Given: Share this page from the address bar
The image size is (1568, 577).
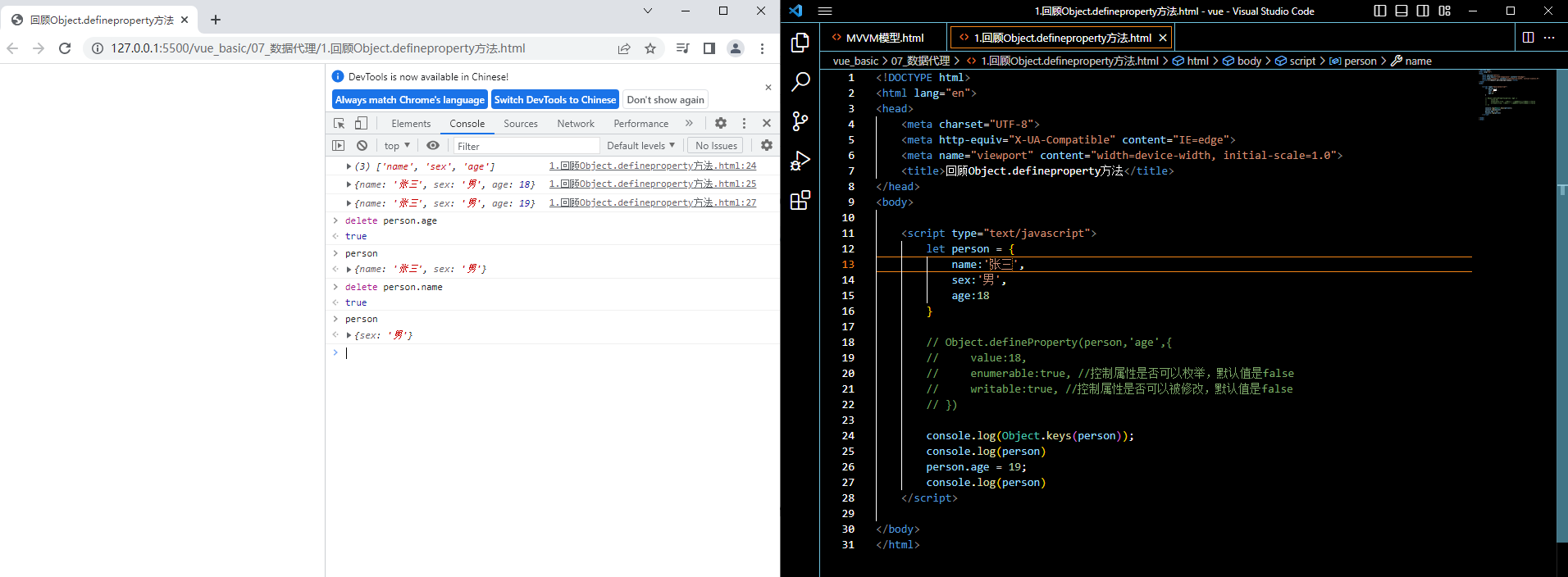Looking at the screenshot, I should point(624,48).
